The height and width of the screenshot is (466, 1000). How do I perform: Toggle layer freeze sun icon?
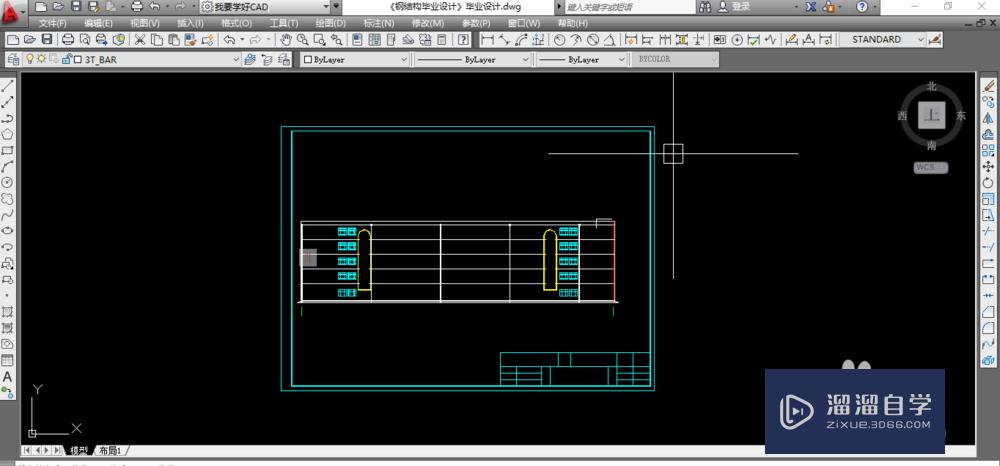pyautogui.click(x=41, y=59)
